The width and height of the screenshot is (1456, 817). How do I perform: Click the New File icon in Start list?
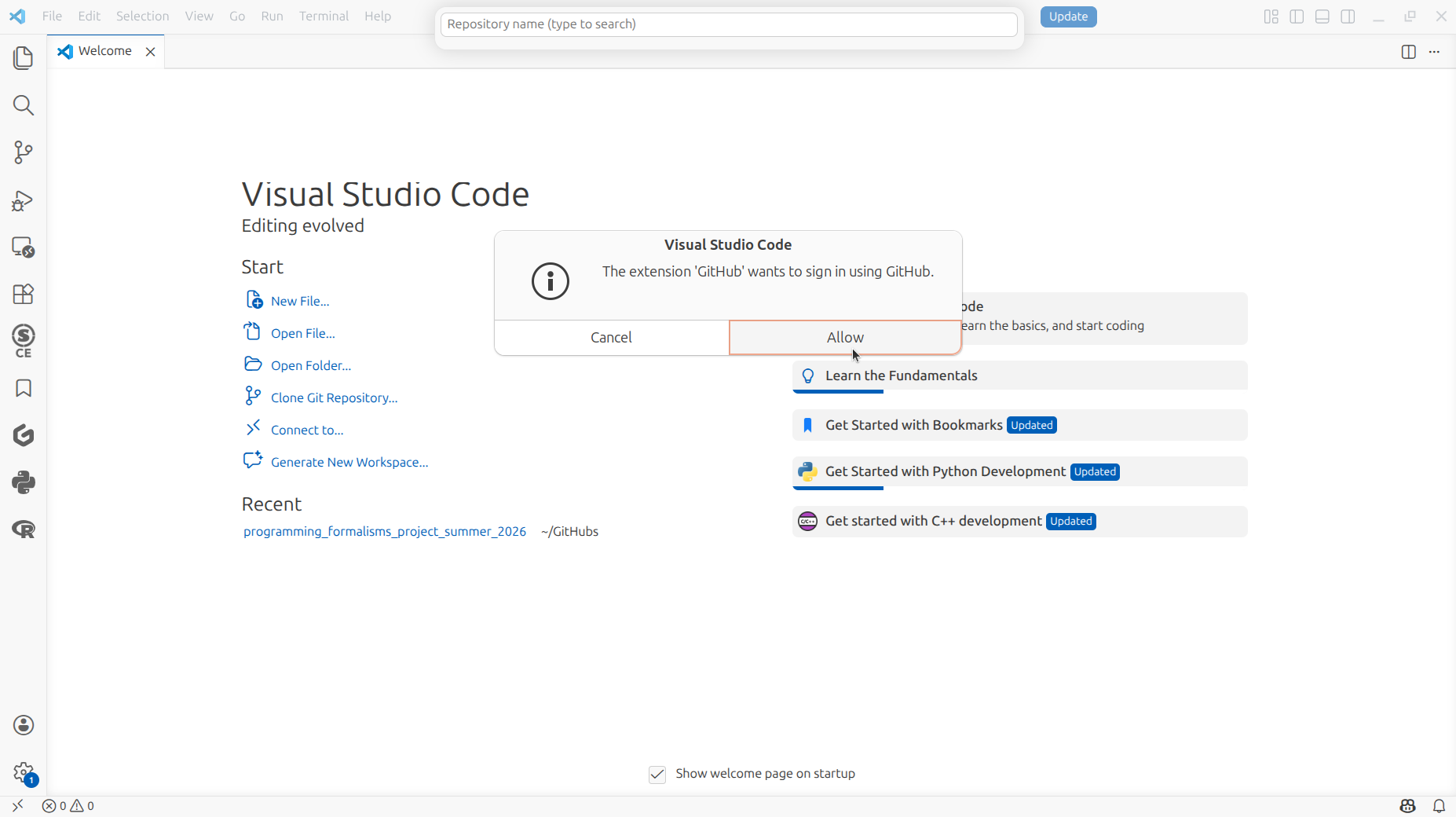[254, 299]
